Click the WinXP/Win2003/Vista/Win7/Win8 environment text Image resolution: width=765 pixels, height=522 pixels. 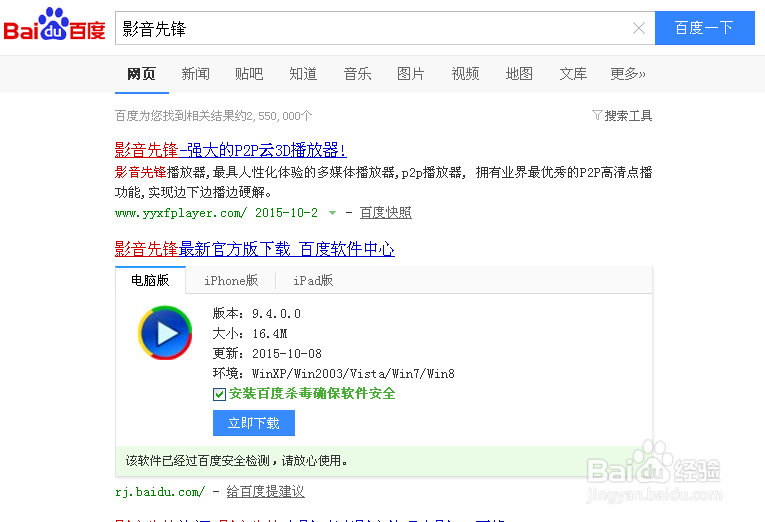click(x=353, y=374)
